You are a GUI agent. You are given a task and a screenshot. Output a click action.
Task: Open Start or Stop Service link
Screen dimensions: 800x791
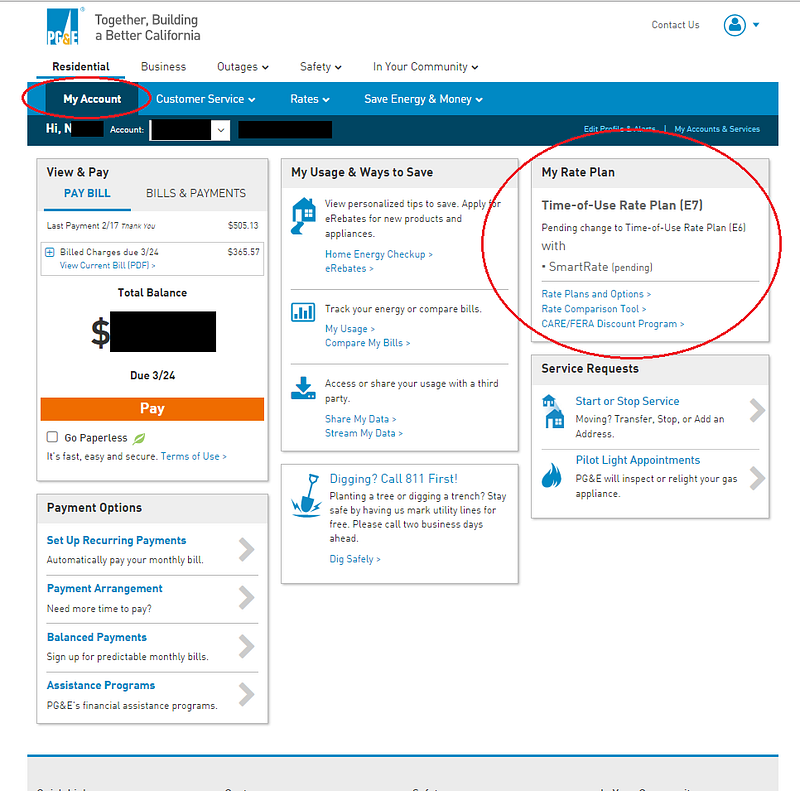click(x=627, y=401)
